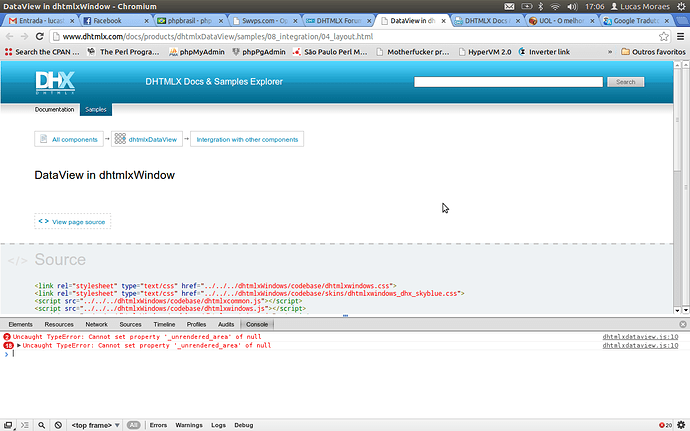Show hidden bookmarks with the chevron
This screenshot has height=431, width=690.
point(610,52)
